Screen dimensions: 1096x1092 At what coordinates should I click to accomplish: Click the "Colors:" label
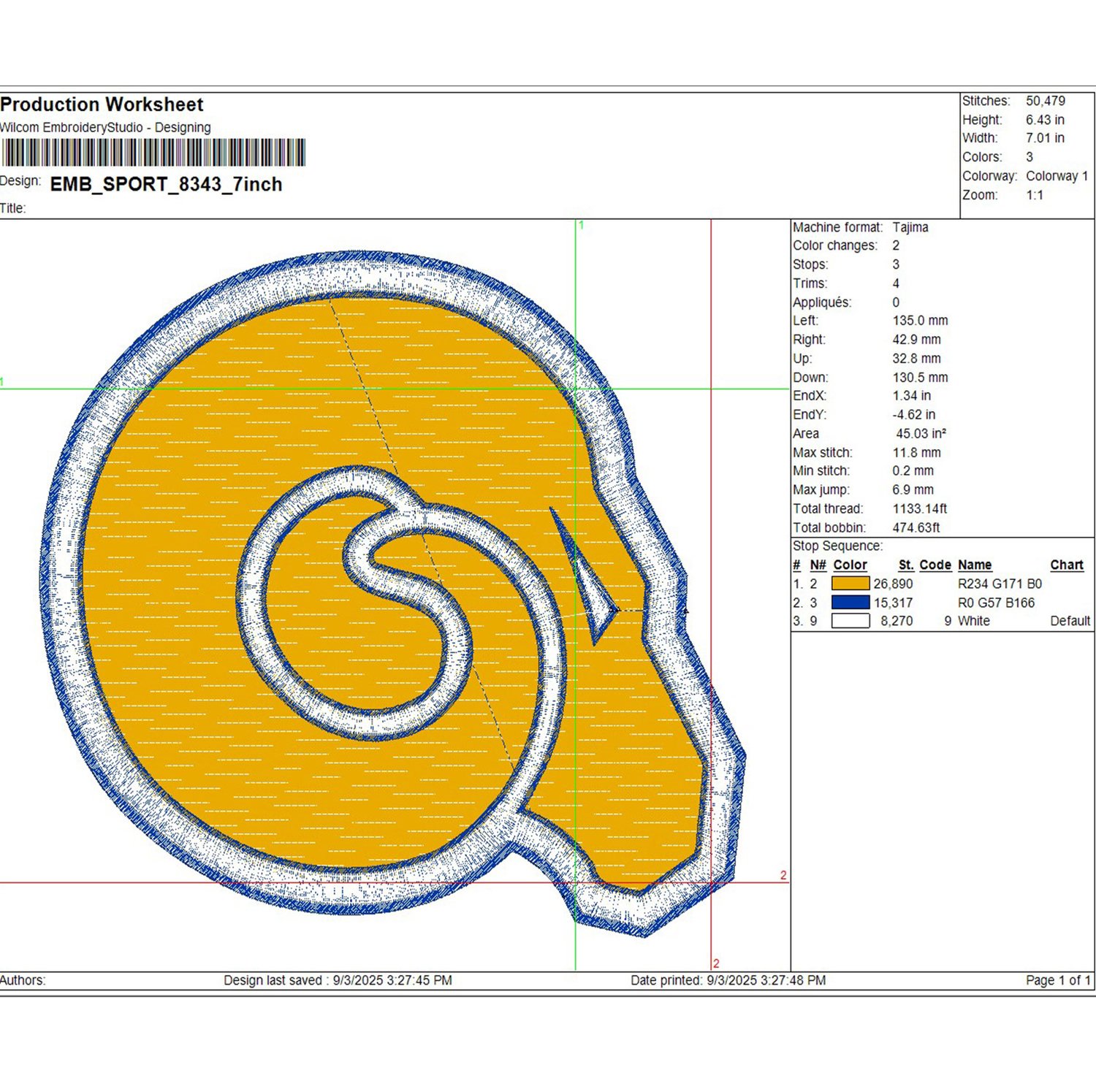coord(981,157)
